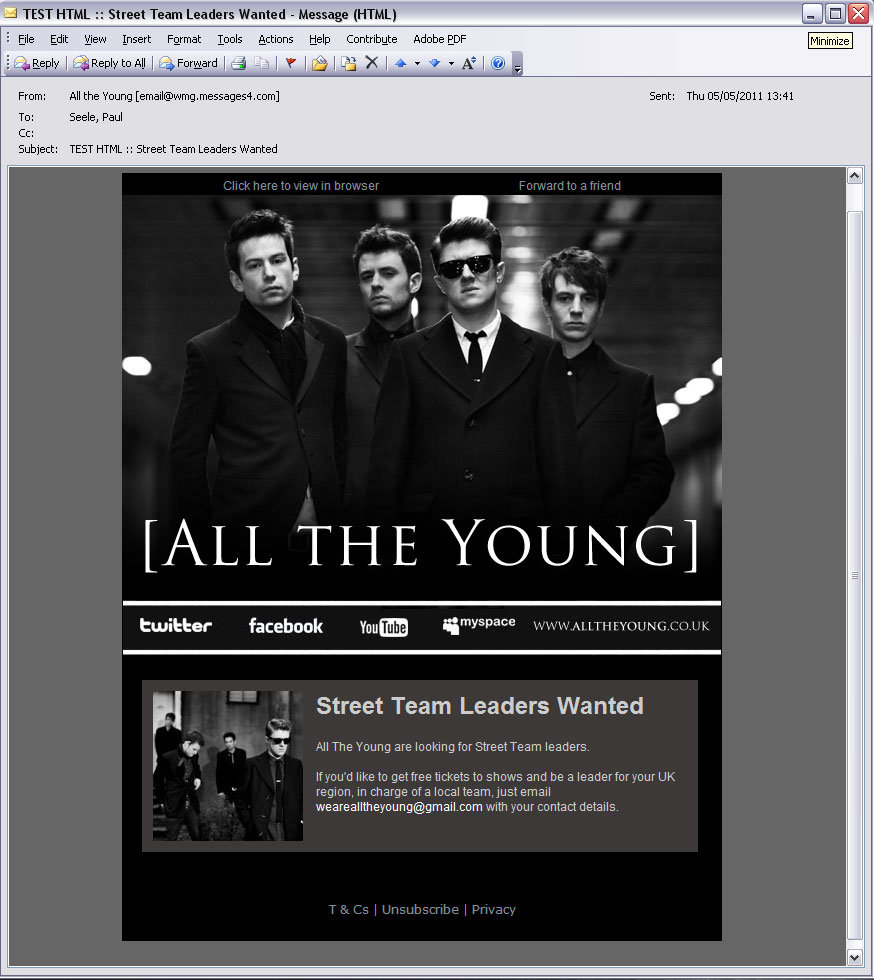The image size is (874, 980).
Task: Click the subject line text
Action: 173,149
